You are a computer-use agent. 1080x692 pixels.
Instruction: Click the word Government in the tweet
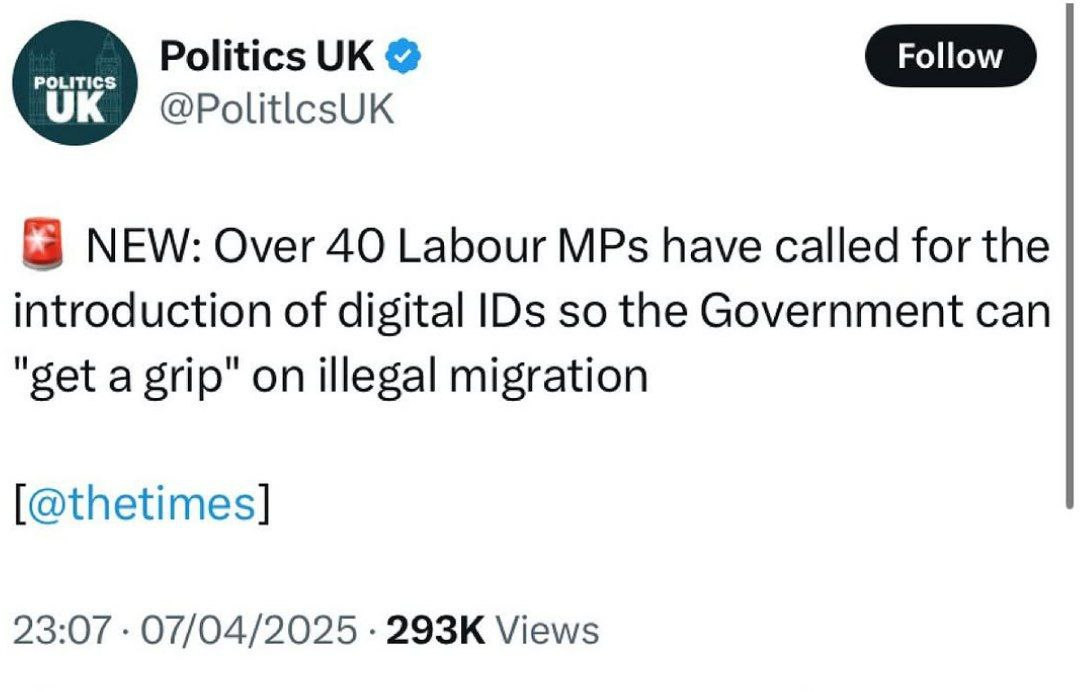pyautogui.click(x=832, y=313)
